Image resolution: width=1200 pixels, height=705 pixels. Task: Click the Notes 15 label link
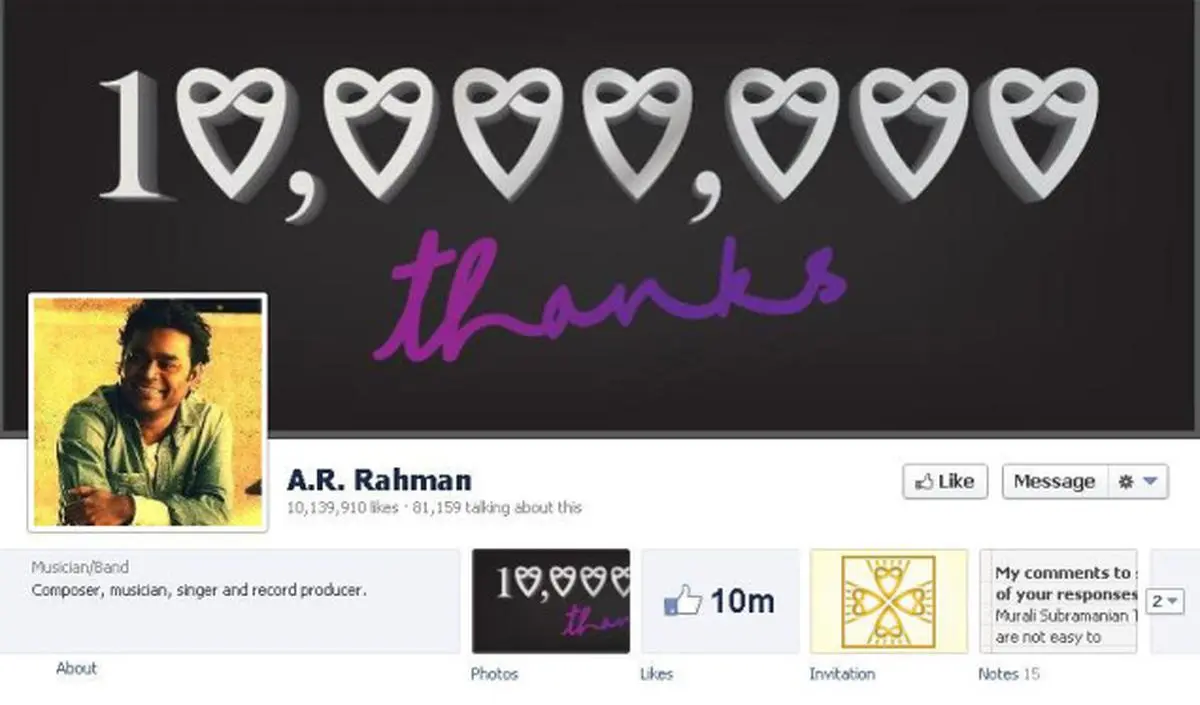1008,674
